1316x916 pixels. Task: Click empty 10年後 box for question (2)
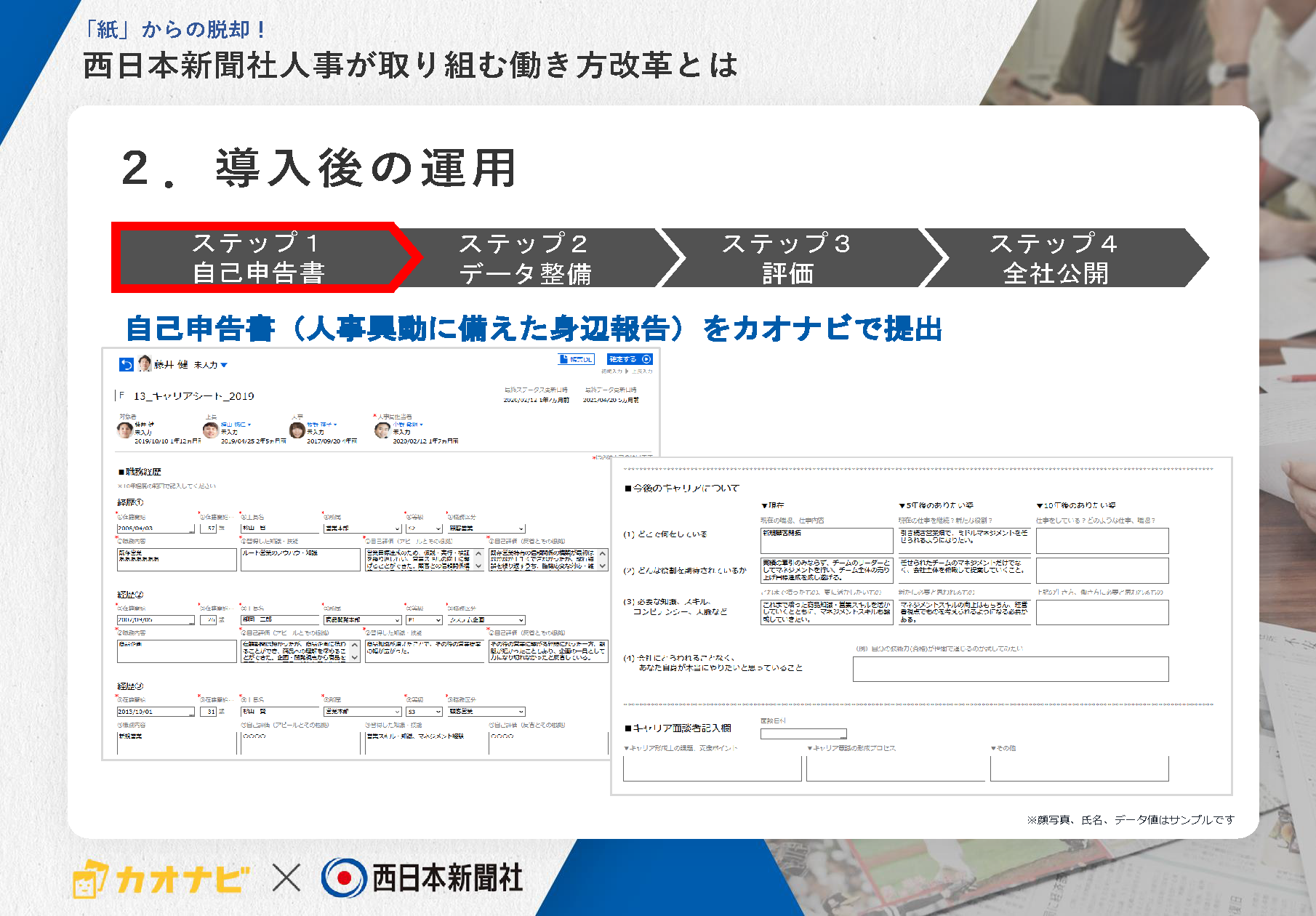pos(1102,570)
